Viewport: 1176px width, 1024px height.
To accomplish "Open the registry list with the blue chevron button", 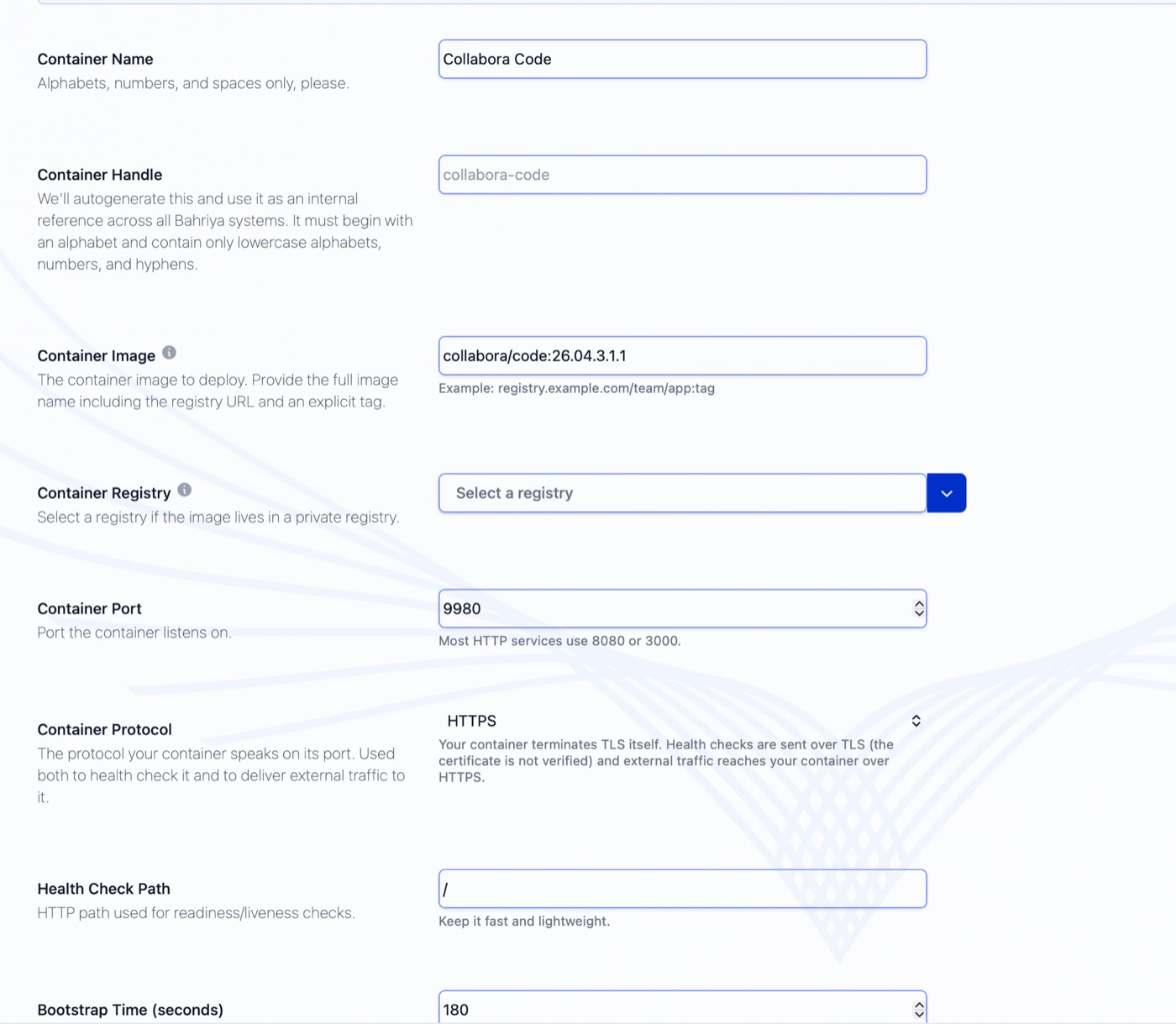I will click(x=947, y=493).
